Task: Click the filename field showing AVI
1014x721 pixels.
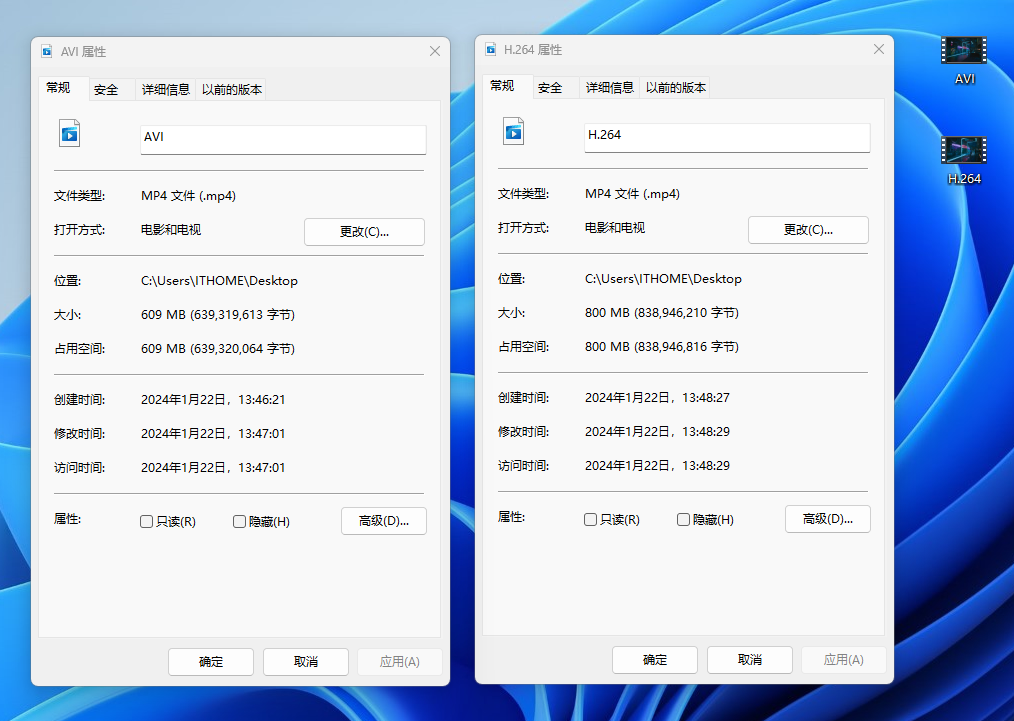Action: 283,139
